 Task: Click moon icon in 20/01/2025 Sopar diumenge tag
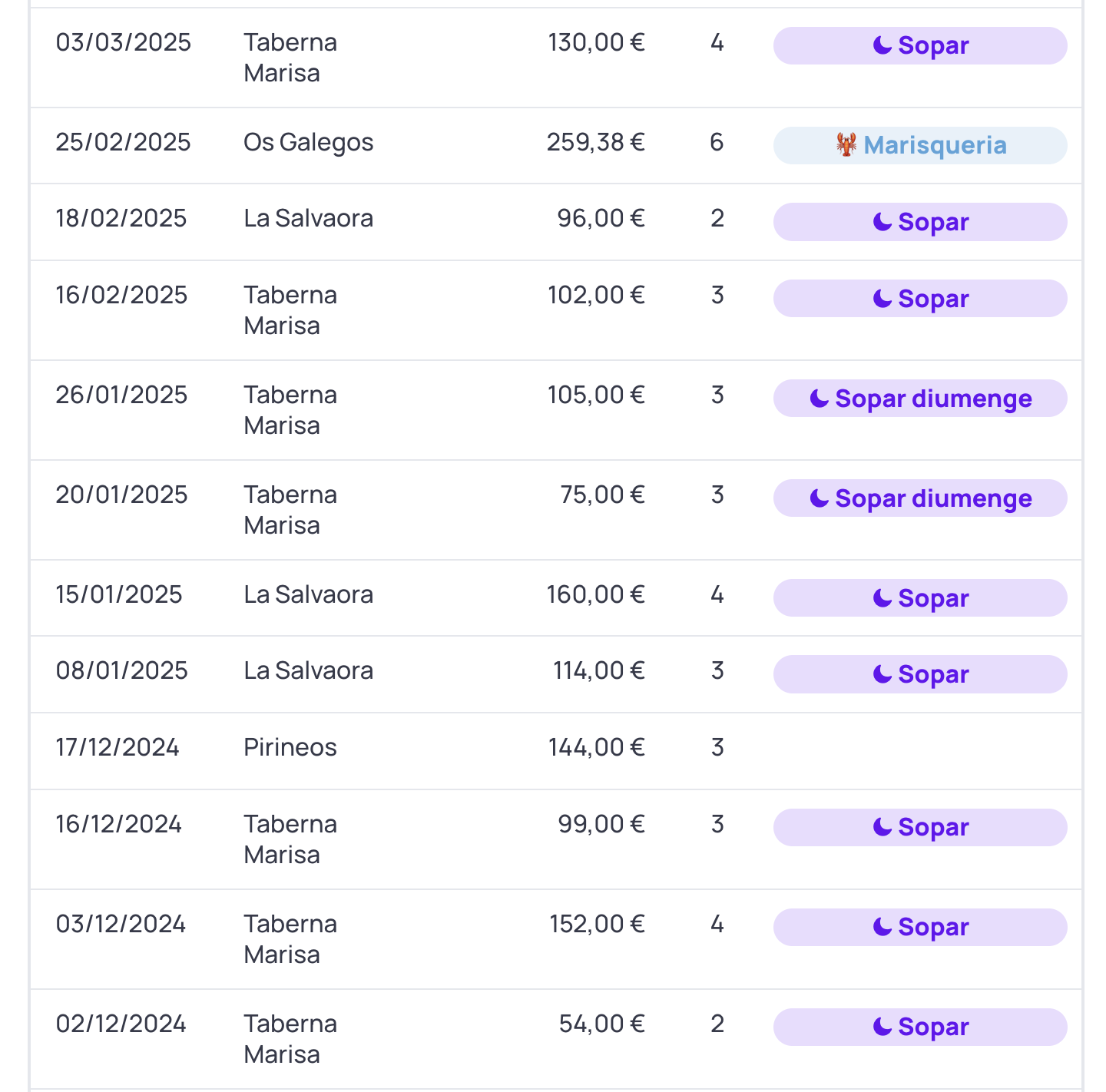pos(820,498)
